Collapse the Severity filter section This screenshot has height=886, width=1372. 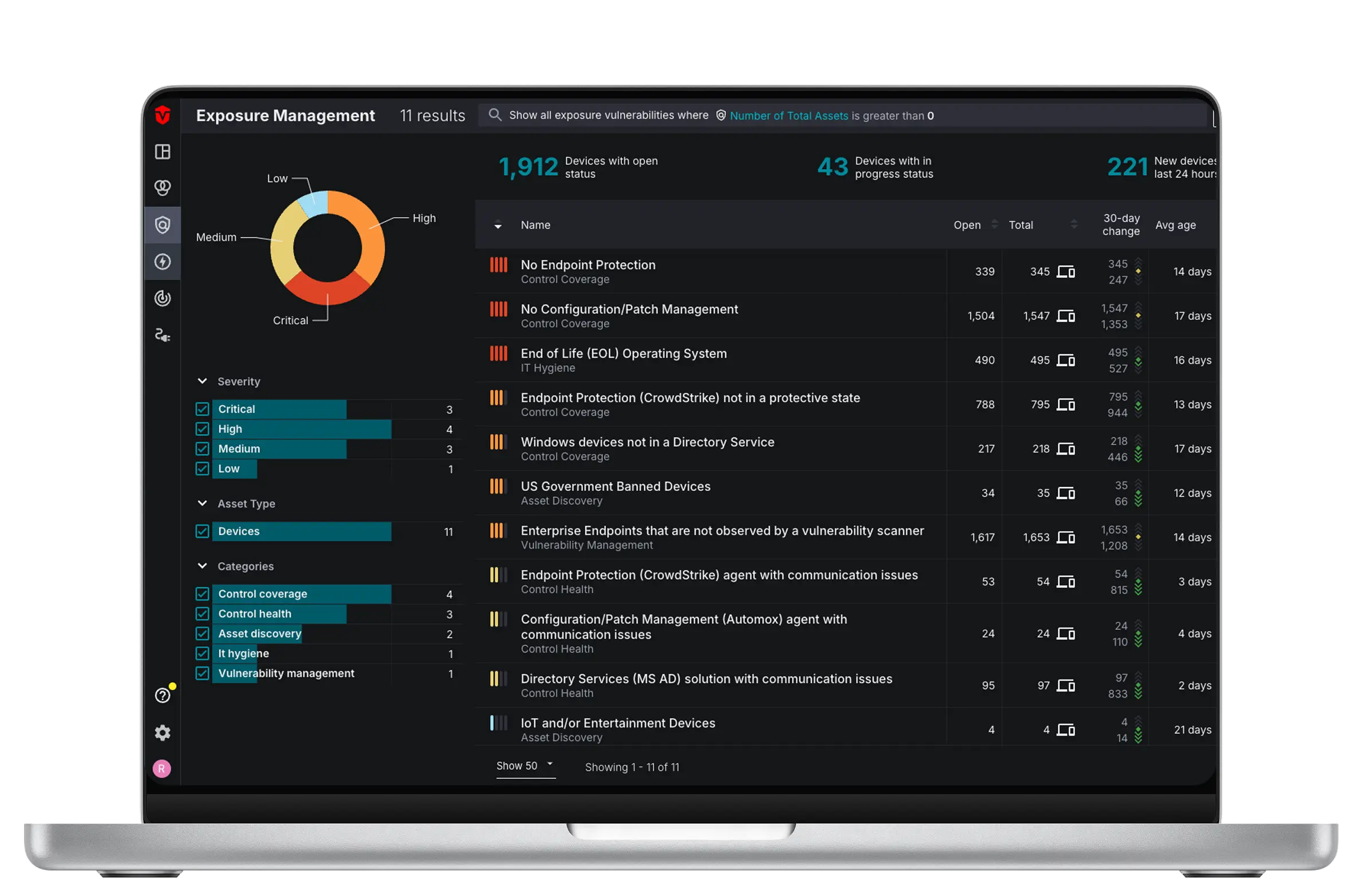coord(202,381)
